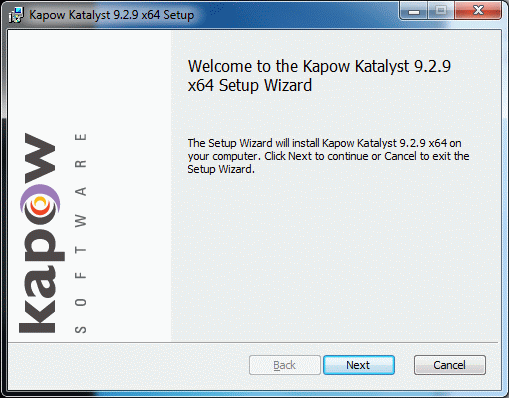Cancel the Kapow Katalyst setup
This screenshot has width=509, height=398.
click(x=450, y=365)
